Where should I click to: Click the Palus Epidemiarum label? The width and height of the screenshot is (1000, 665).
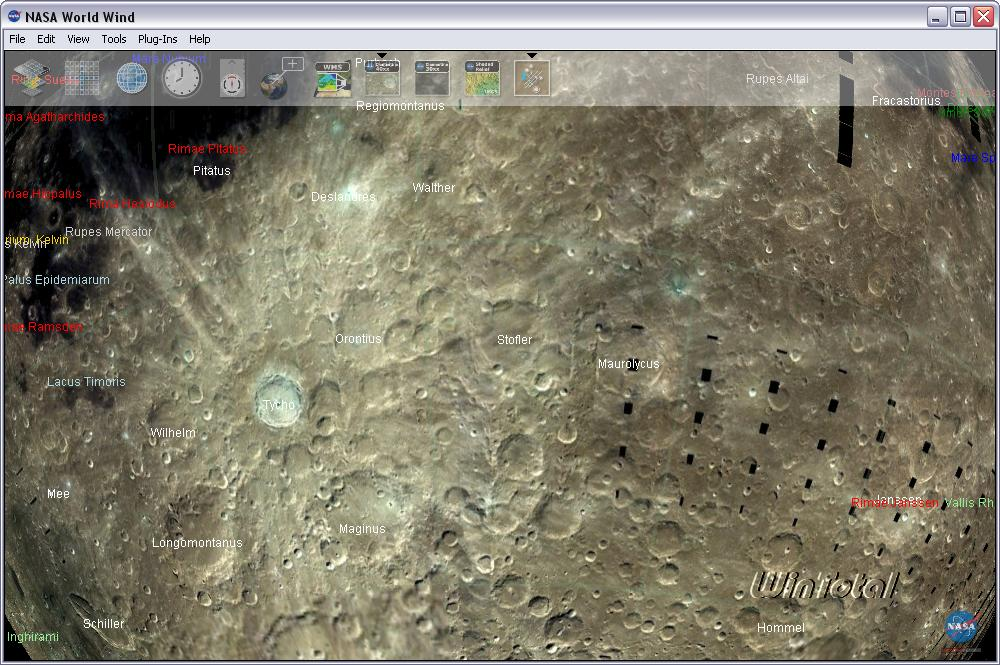(x=57, y=279)
